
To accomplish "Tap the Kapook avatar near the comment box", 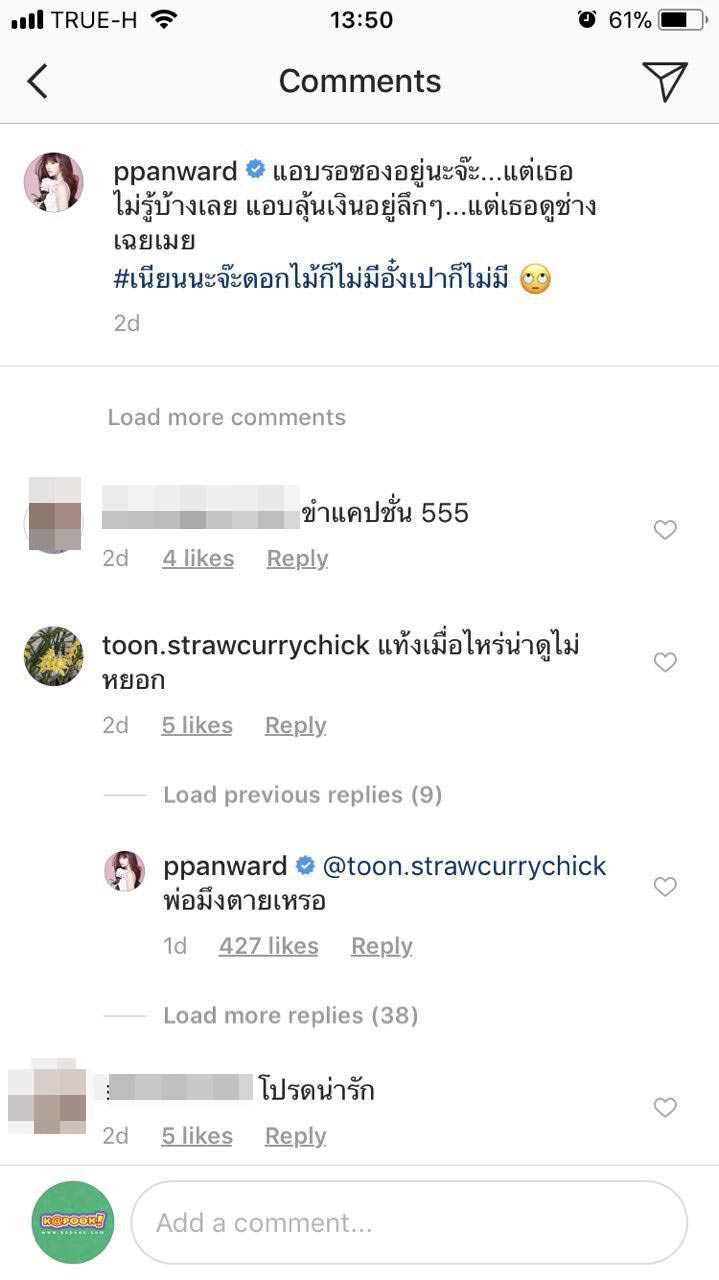I will pos(72,1222).
